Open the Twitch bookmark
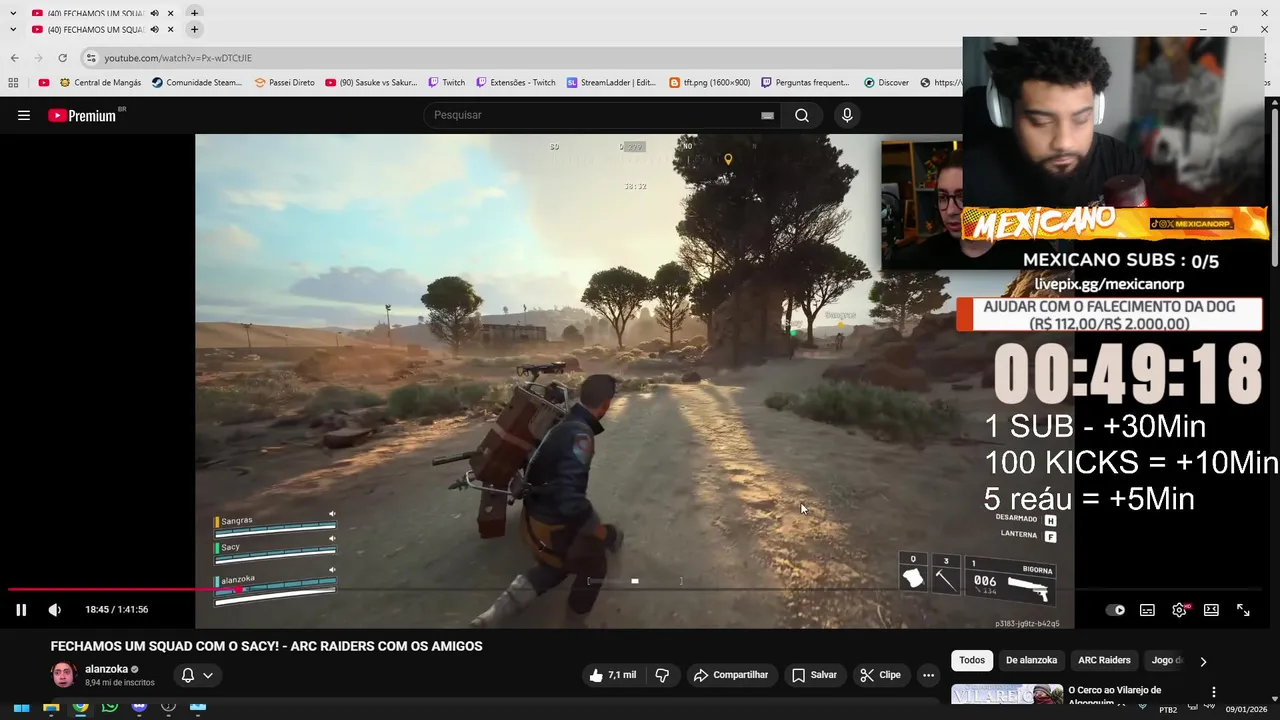This screenshot has height=720, width=1280. [446, 83]
